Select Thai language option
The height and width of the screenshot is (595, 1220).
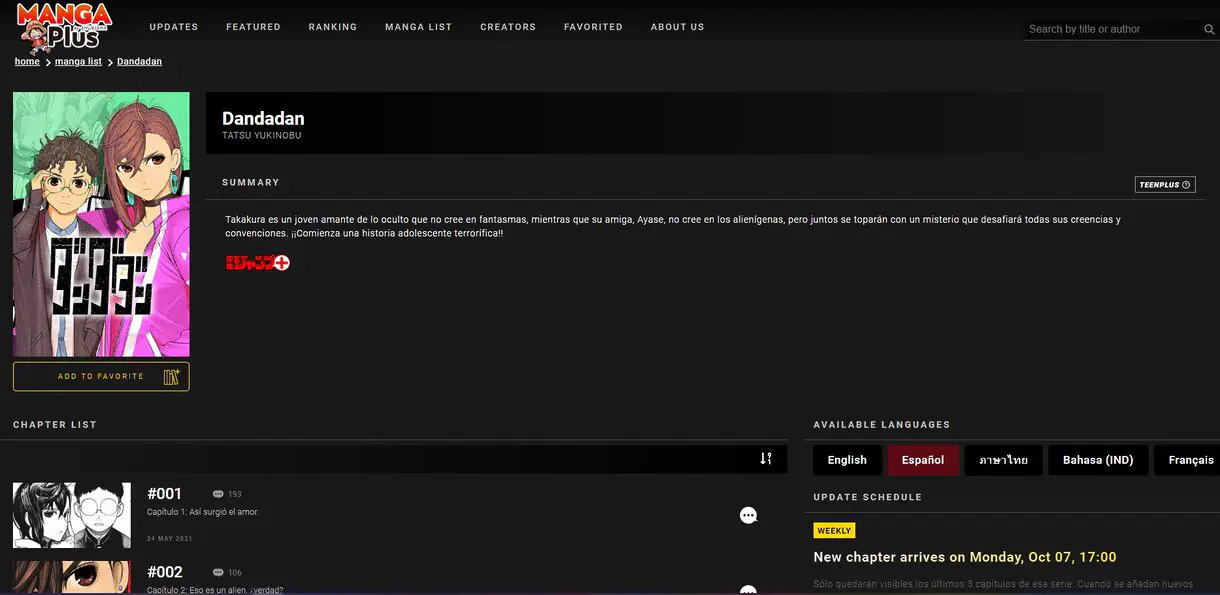coord(1004,460)
